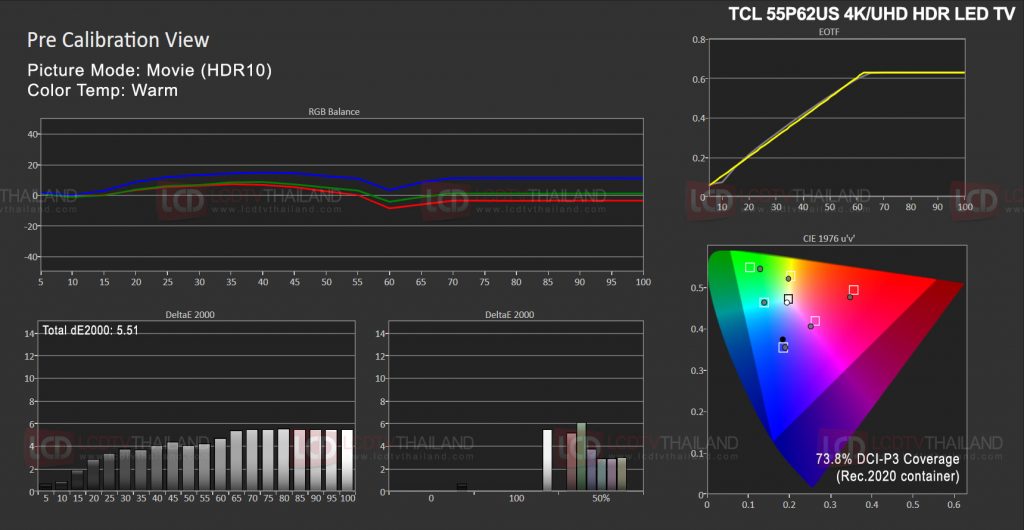Select the grayscale DeltaE bar labeled 45
Screen dimensions: 1024x530
point(173,467)
